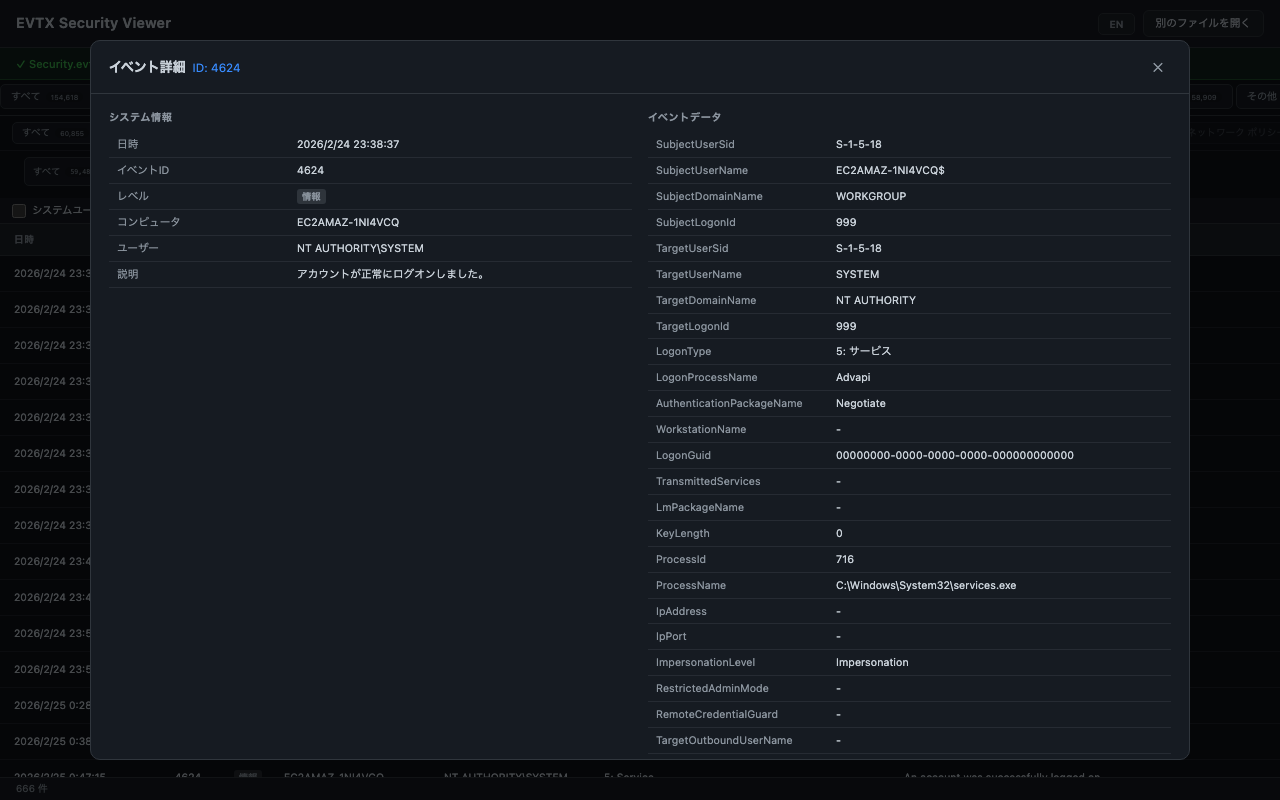Click the blue "ID: 4624" header text

(x=216, y=68)
